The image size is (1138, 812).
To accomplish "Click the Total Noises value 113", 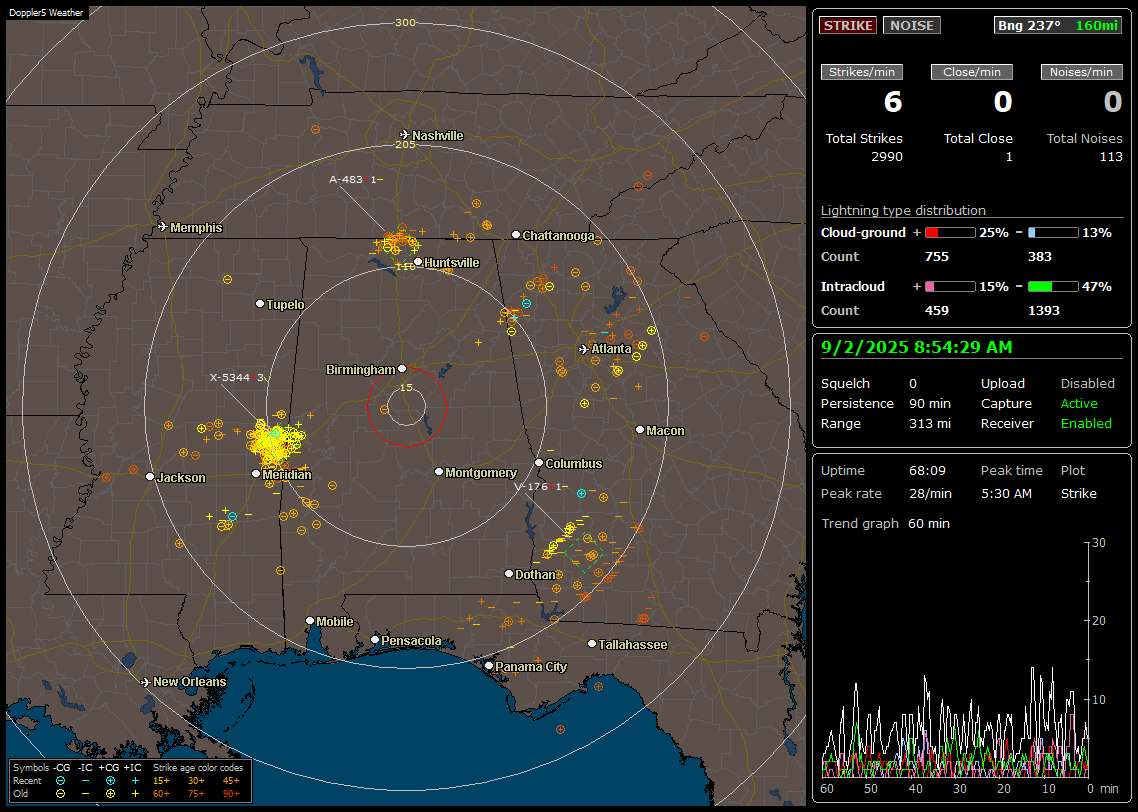I will 1111,157.
